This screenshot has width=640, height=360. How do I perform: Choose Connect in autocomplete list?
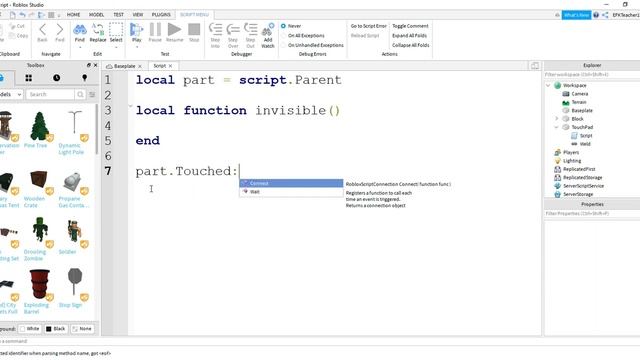[x=291, y=183]
